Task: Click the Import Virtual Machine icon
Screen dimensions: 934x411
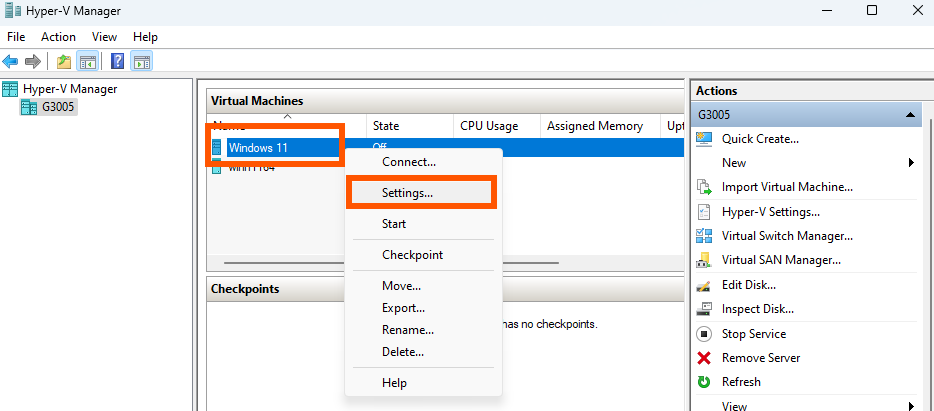Action: (x=704, y=187)
